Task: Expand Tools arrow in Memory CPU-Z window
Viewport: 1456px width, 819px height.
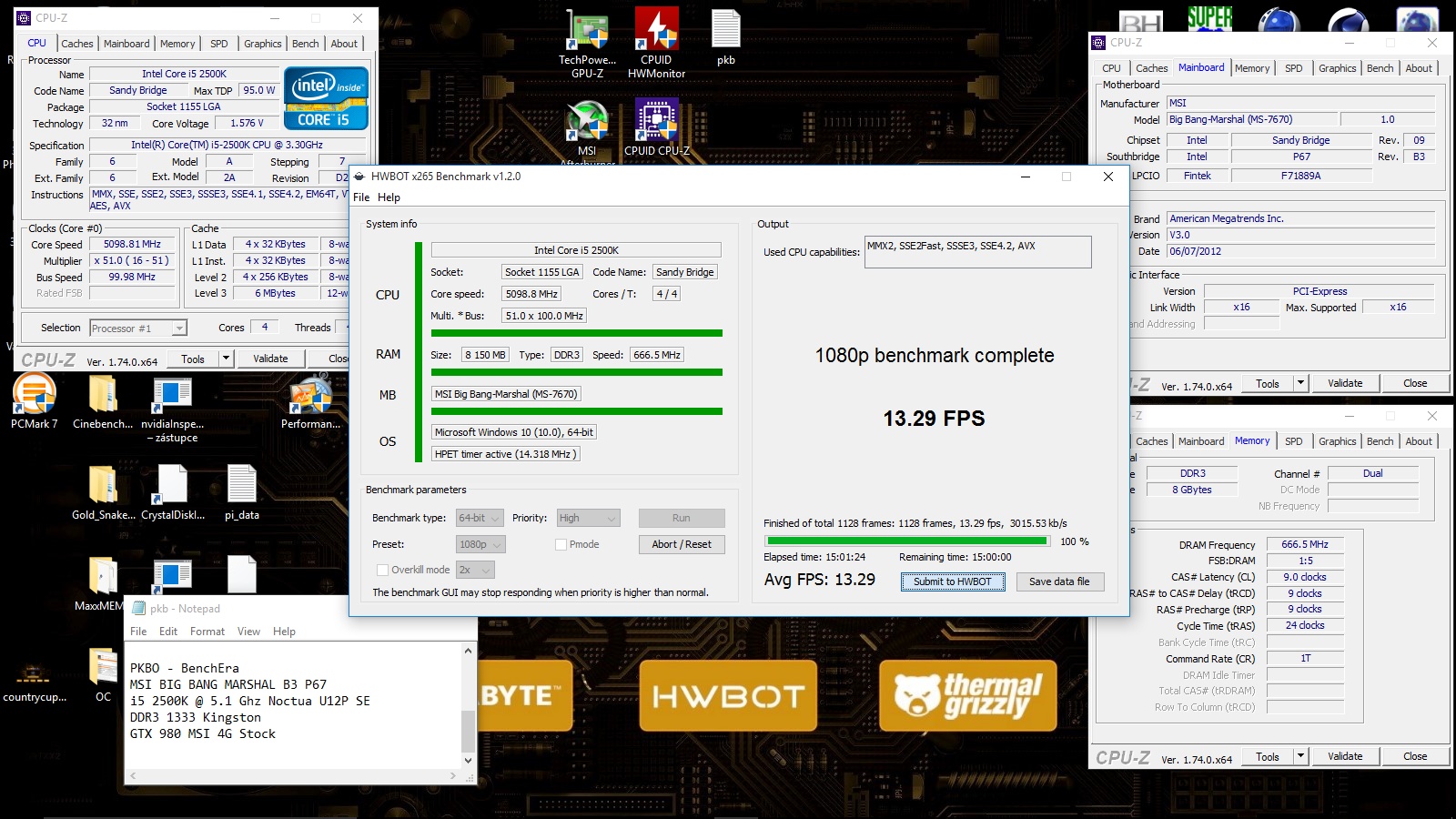Action: click(x=1301, y=756)
